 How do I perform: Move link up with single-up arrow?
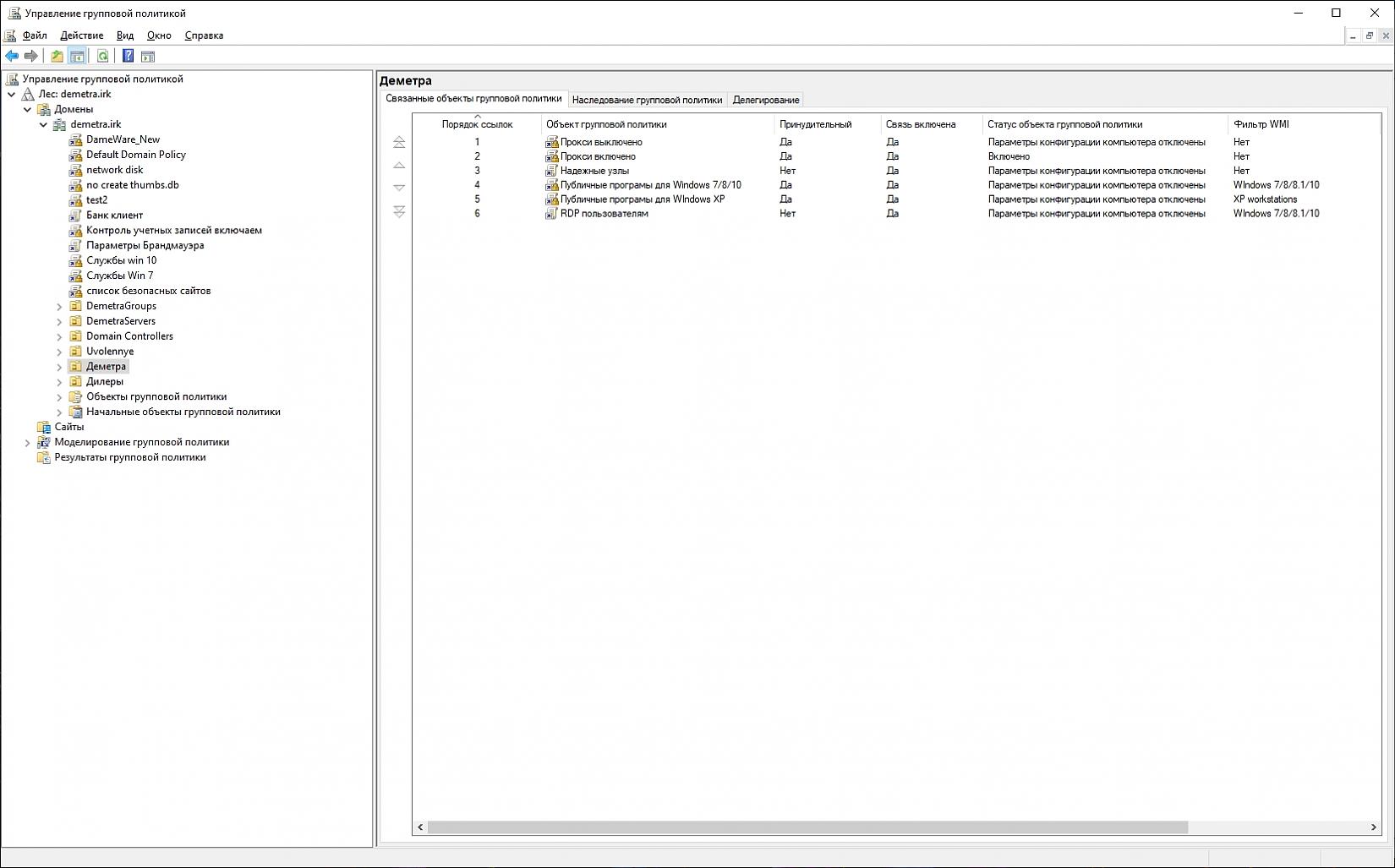(x=399, y=165)
